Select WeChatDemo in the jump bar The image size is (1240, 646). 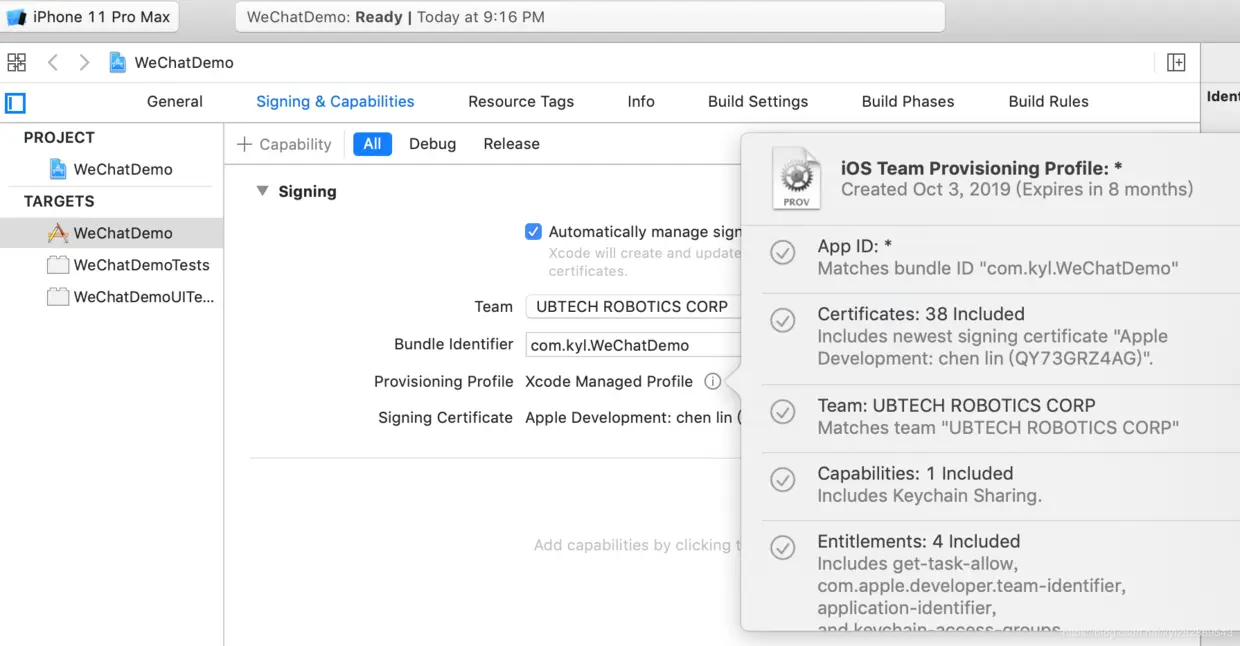click(184, 62)
